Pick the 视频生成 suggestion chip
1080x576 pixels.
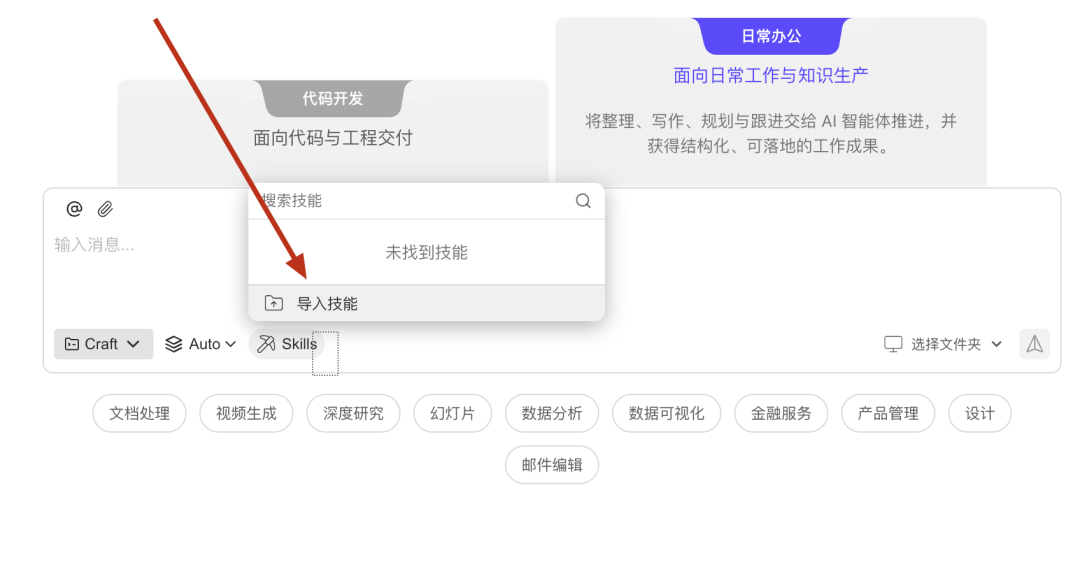[246, 413]
